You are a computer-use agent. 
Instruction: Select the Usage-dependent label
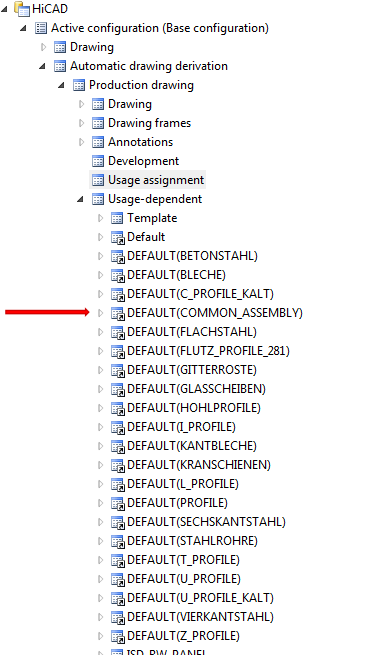pos(155,199)
